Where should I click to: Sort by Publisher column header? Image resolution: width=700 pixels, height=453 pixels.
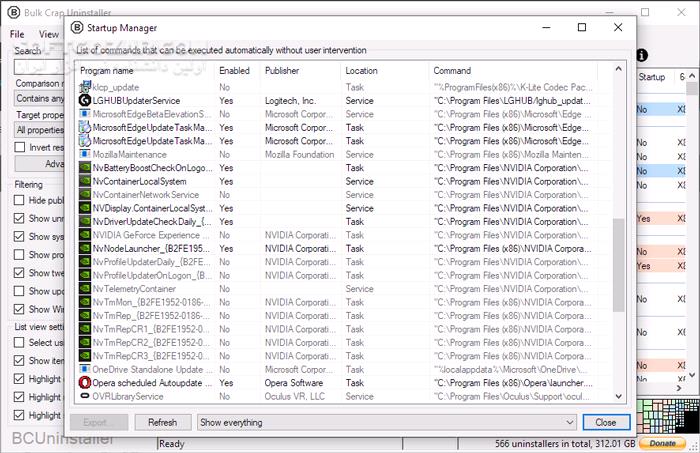(x=282, y=71)
